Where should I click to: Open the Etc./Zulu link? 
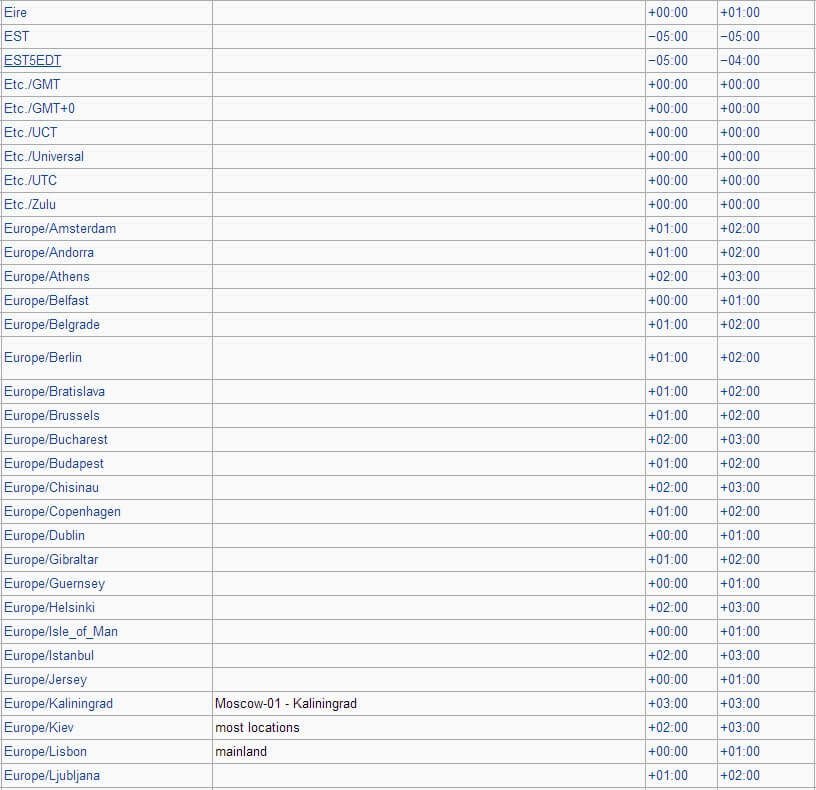30,204
